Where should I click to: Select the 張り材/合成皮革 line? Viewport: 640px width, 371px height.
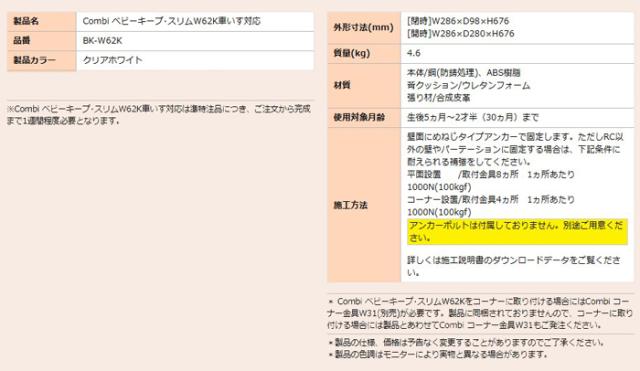[438, 98]
